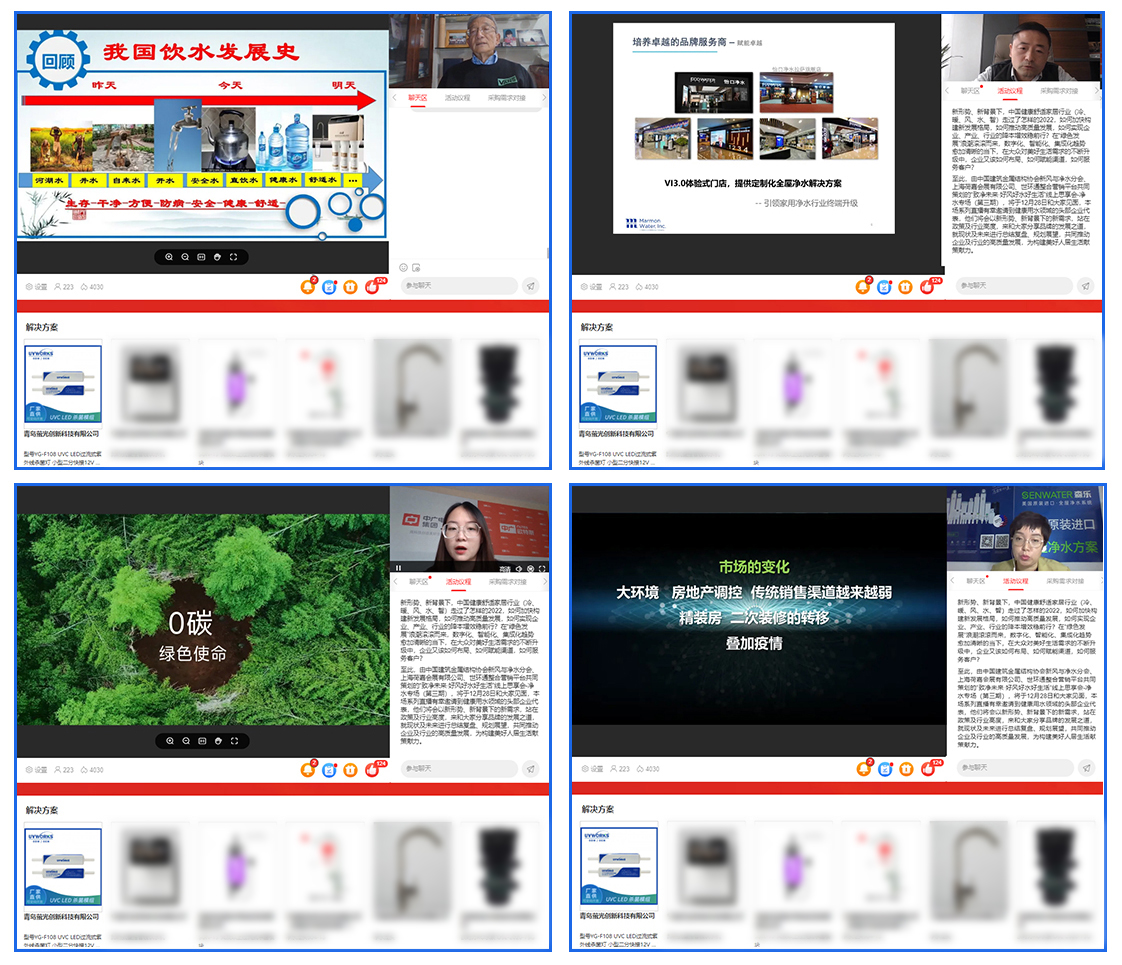Click the thumbs-up like icon in top-right panel
1122x965 pixels.
coord(928,287)
